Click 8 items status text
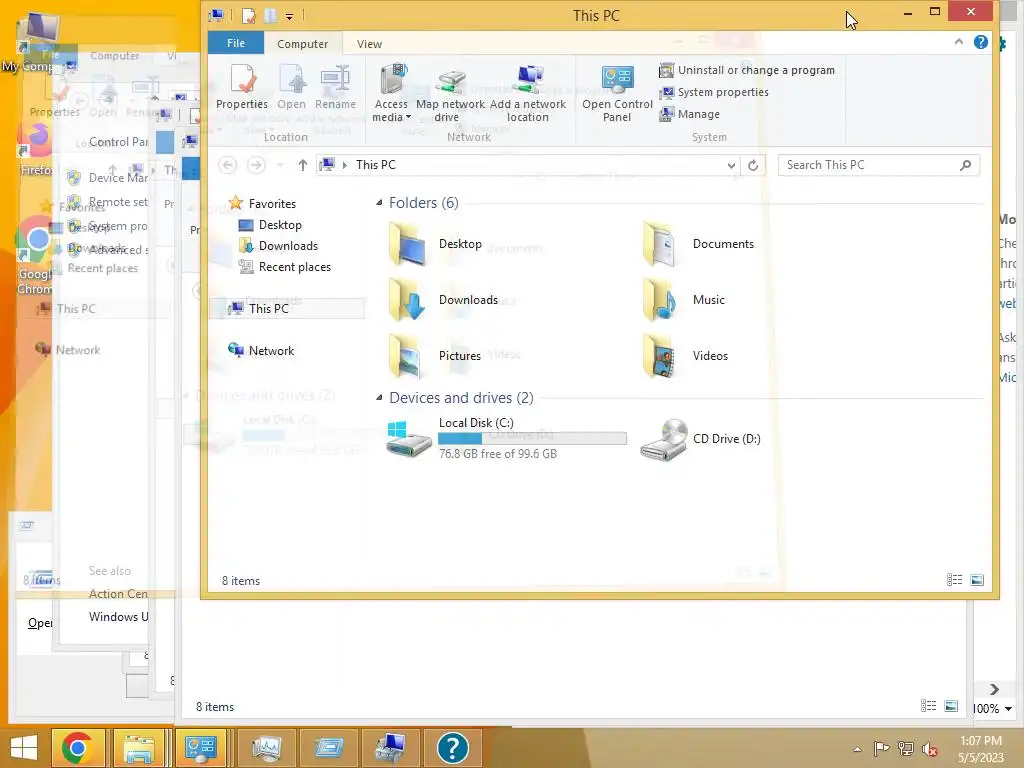Screen dimensions: 1024x768 click(x=241, y=581)
